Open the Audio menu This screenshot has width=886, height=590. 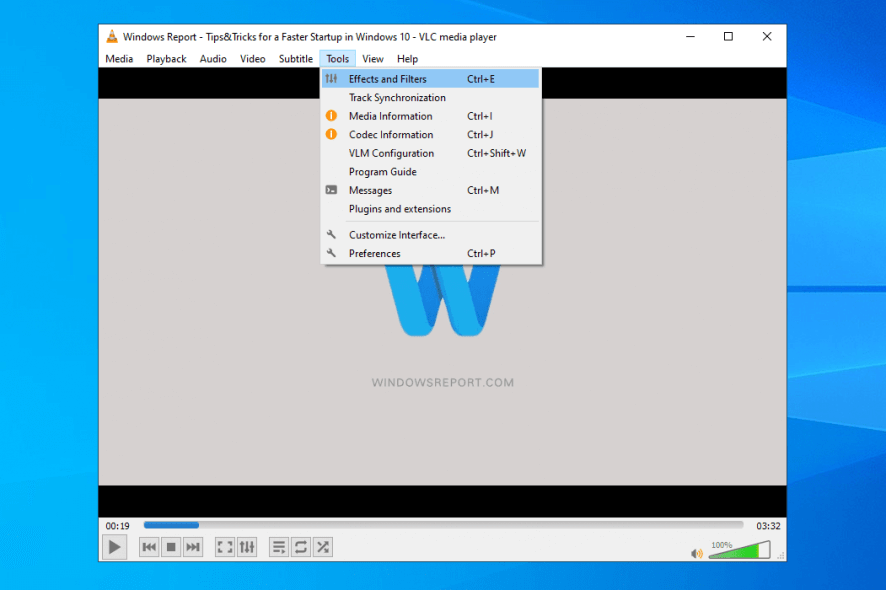213,59
